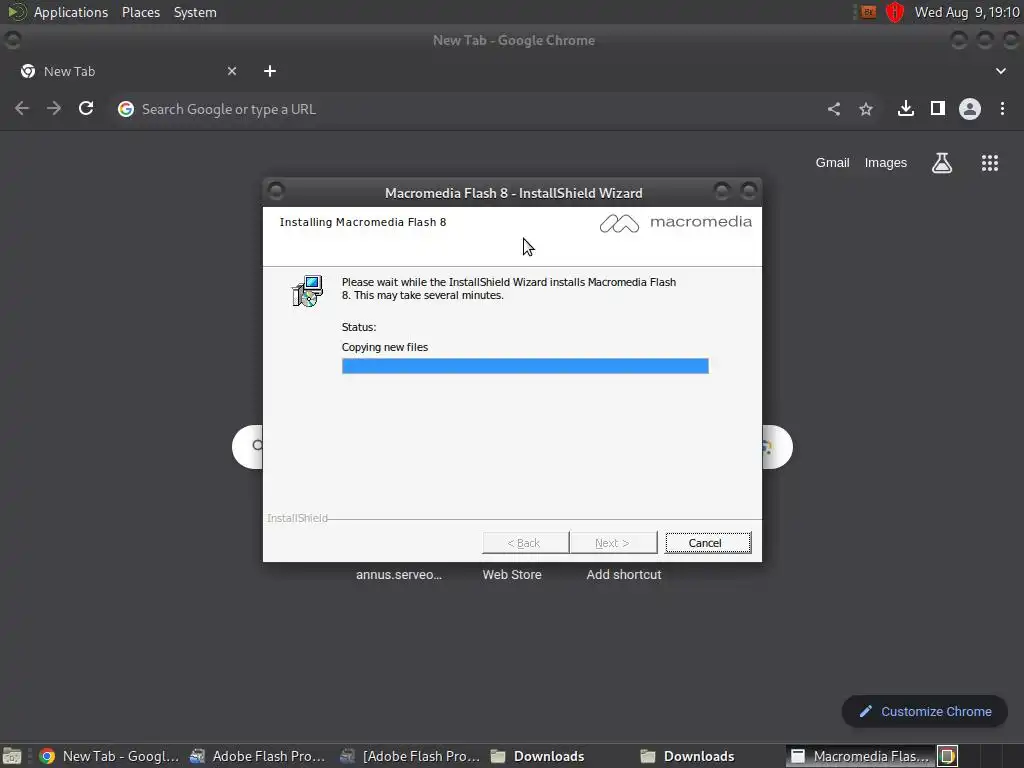Click the installer computer and disc icon
The width and height of the screenshot is (1024, 768).
coord(307,291)
